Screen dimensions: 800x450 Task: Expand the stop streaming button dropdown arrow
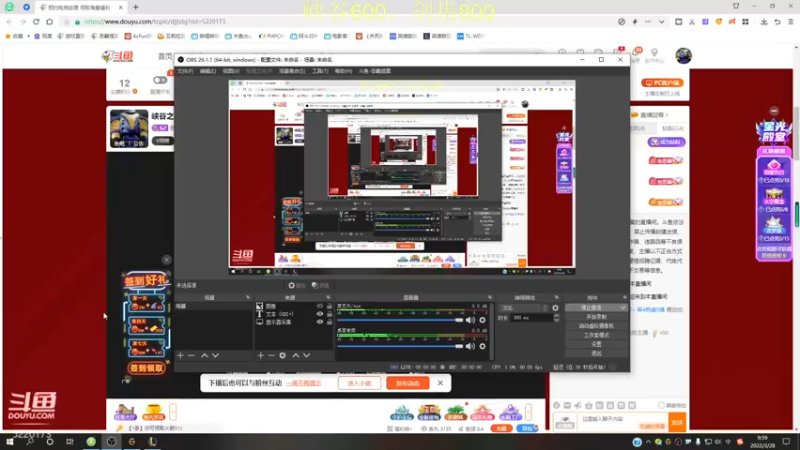tap(623, 308)
